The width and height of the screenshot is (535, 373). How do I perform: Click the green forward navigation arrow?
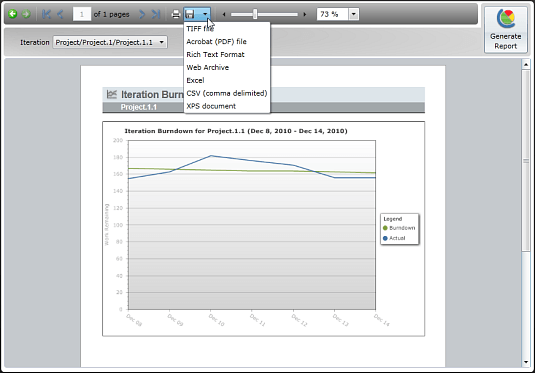[26, 14]
